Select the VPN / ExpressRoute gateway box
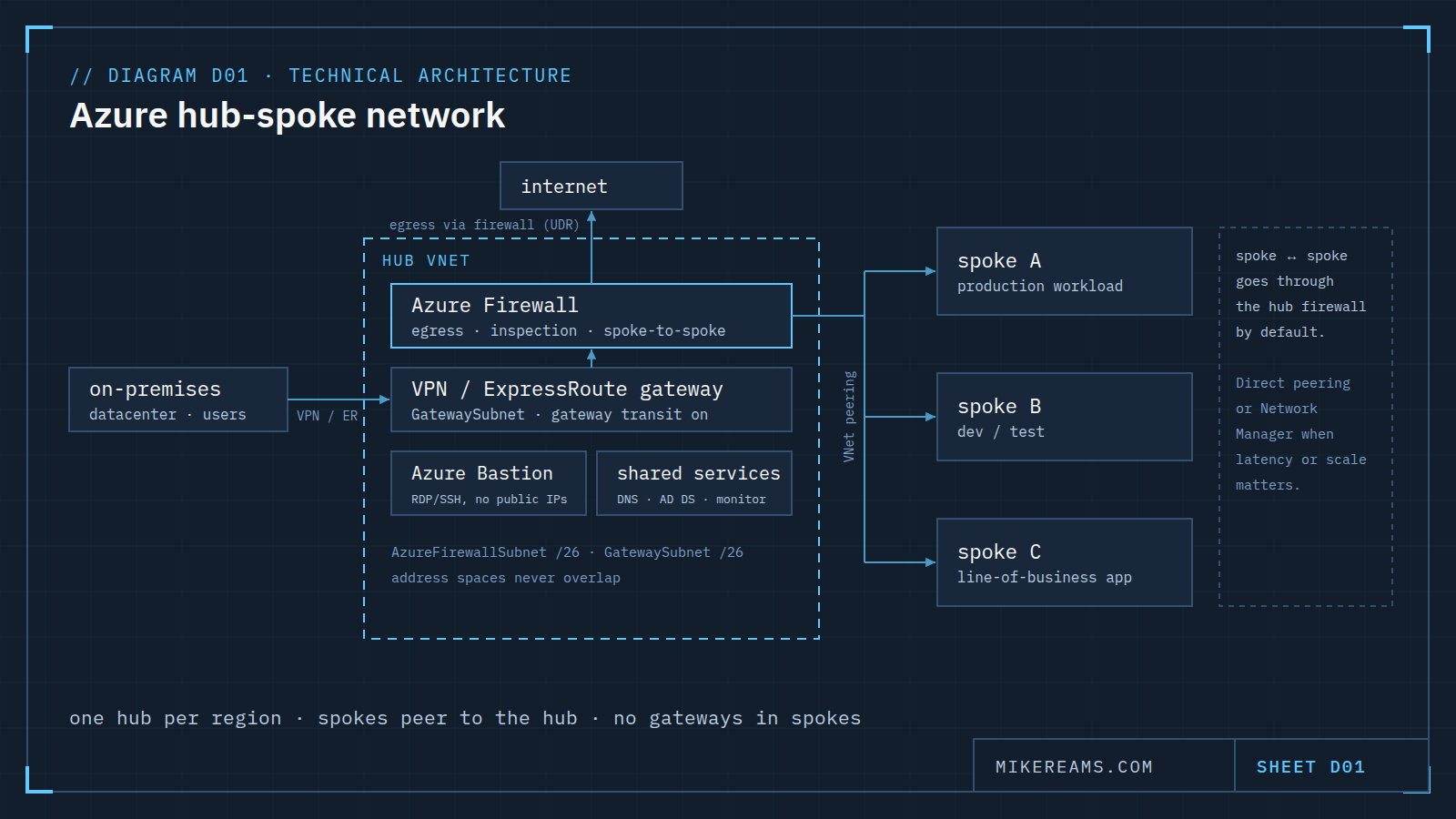This screenshot has width=1456, height=819. tap(591, 399)
